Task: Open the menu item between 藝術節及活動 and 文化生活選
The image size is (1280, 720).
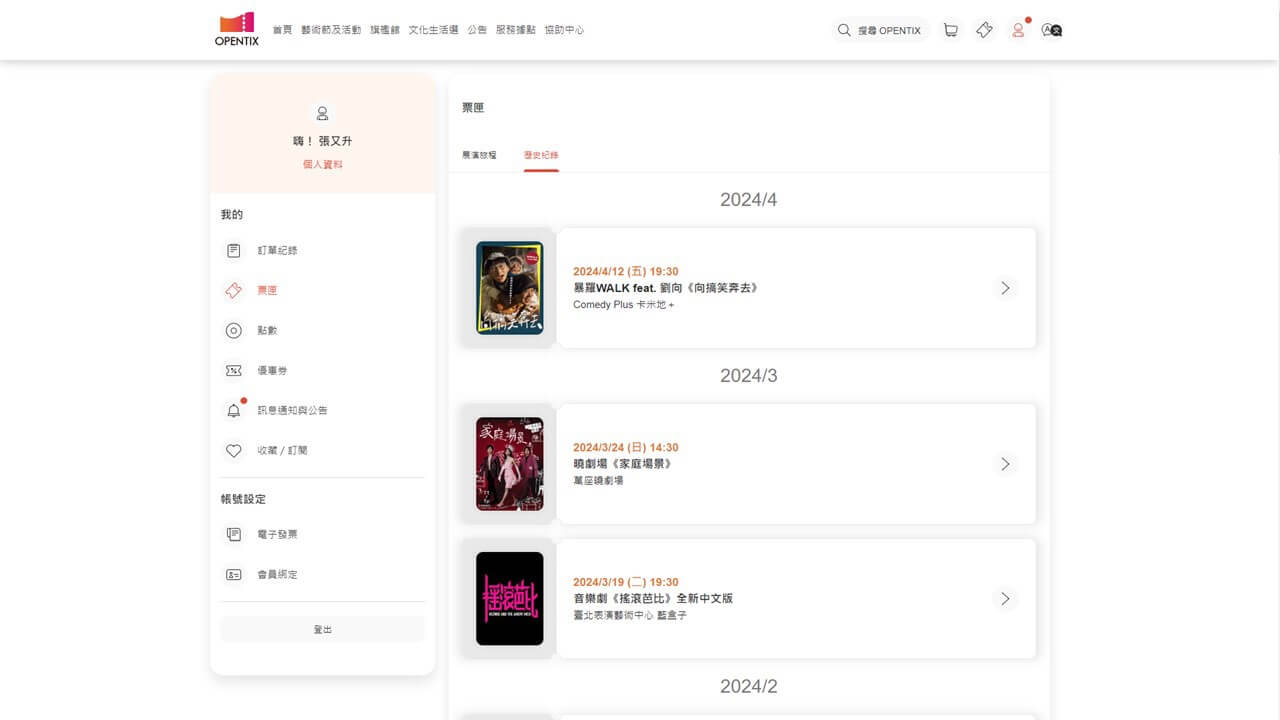Action: [x=385, y=30]
